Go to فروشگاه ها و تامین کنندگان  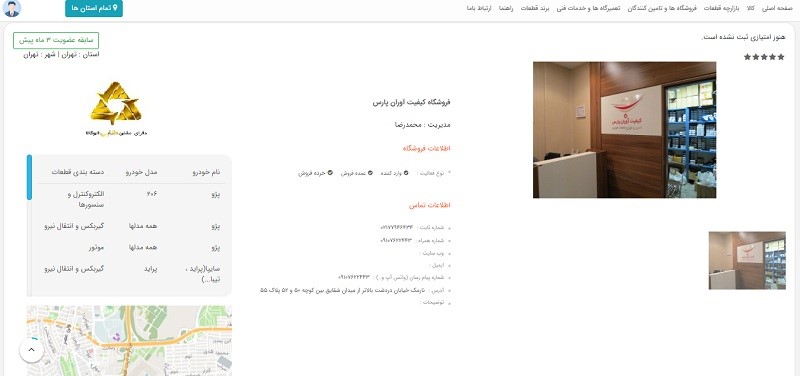[662, 8]
